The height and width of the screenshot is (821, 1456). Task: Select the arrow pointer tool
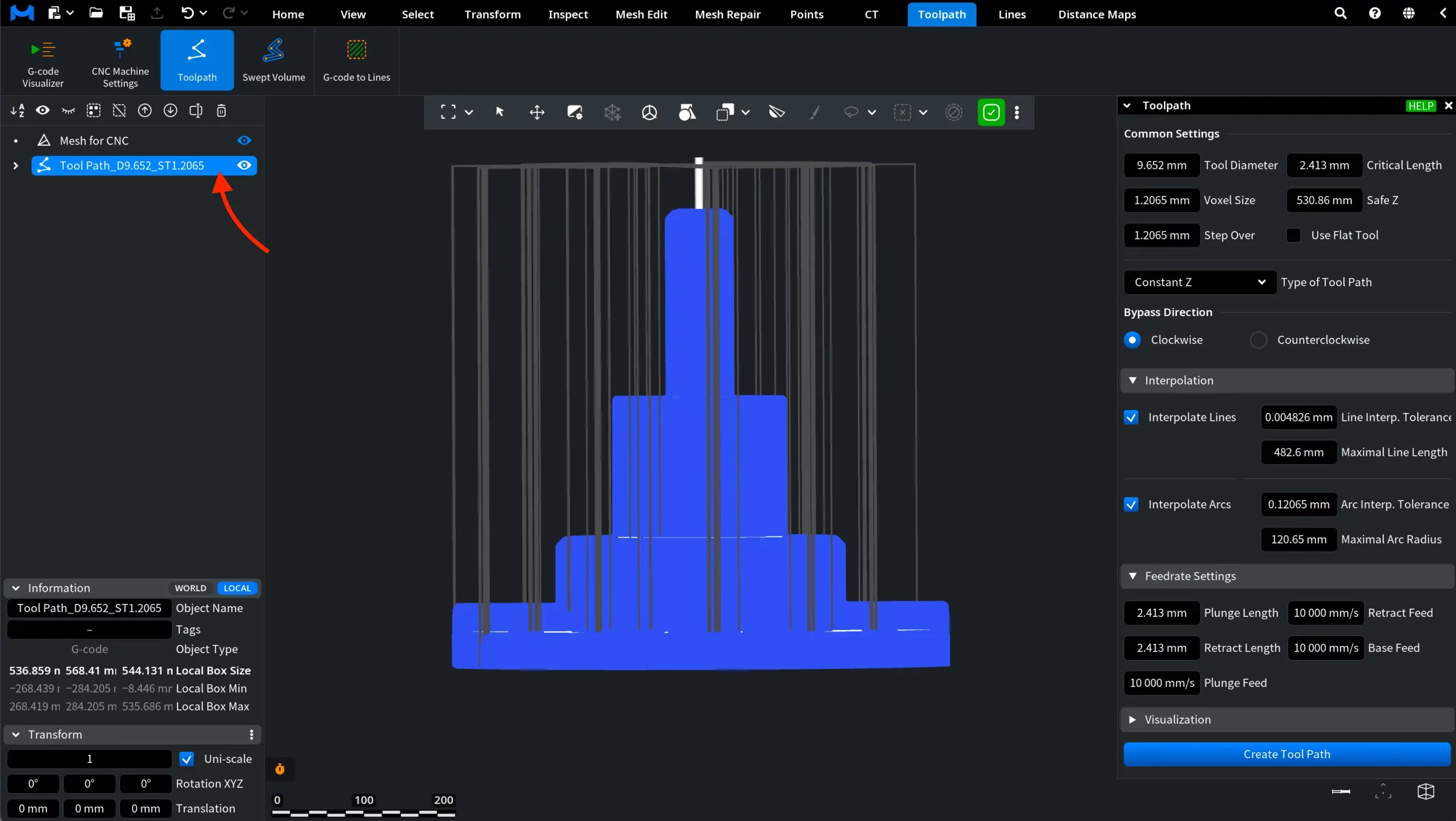(x=500, y=112)
